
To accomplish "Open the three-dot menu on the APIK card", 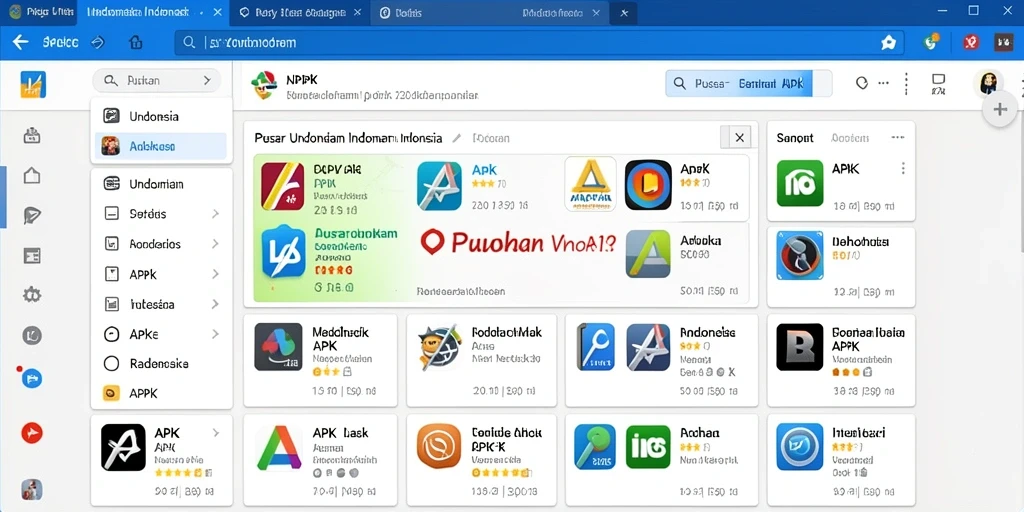I will tap(903, 168).
